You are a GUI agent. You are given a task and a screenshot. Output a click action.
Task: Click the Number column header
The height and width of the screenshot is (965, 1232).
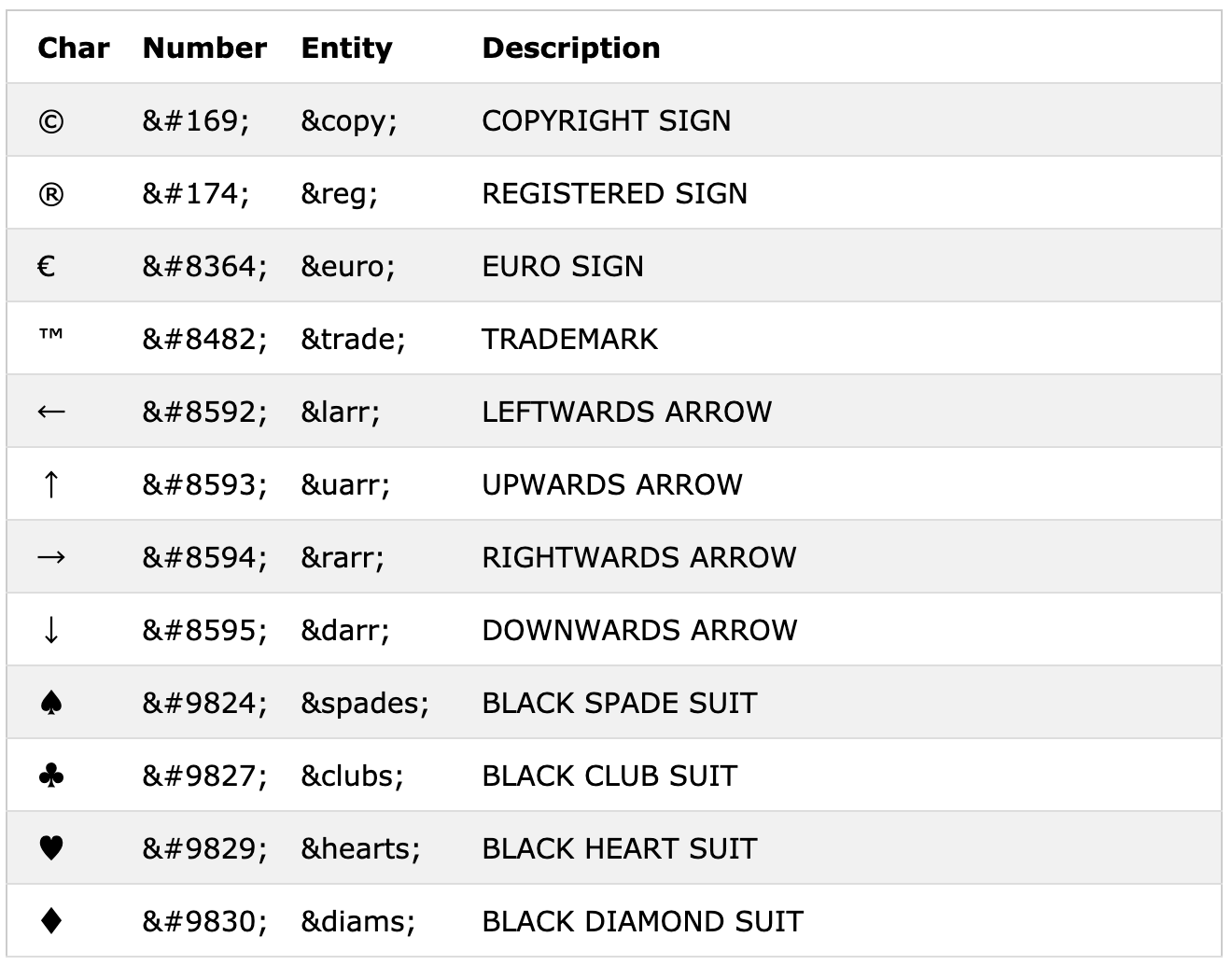tap(204, 48)
